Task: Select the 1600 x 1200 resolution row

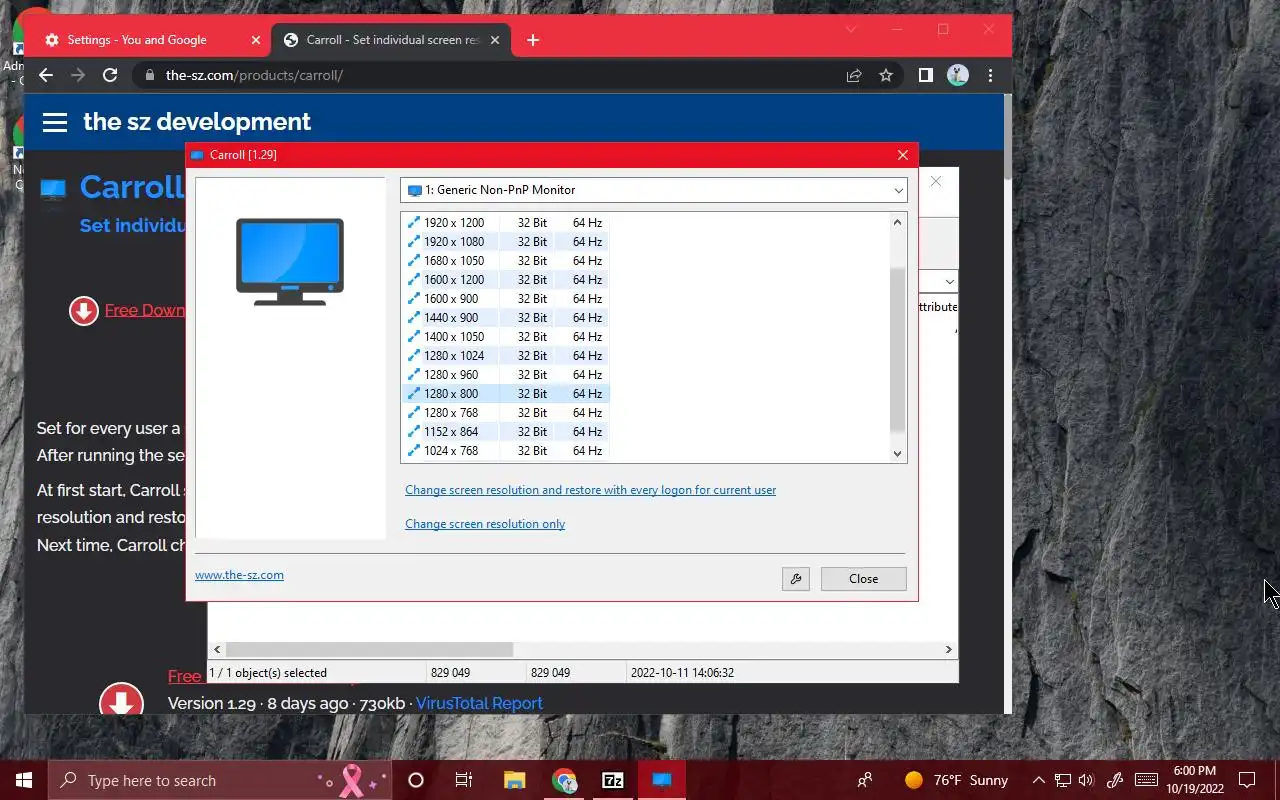Action: tap(505, 280)
